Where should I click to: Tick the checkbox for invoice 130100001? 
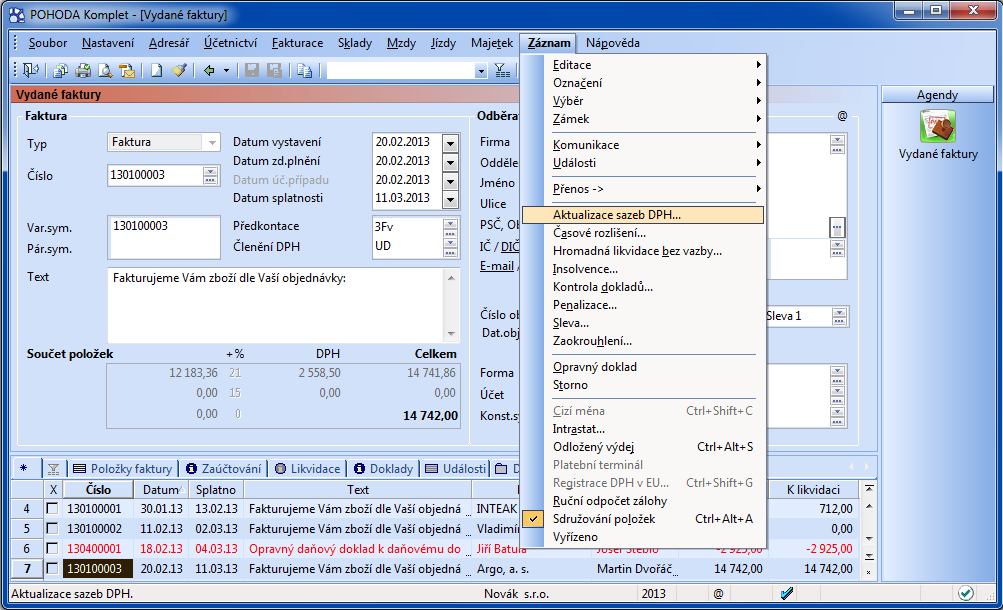click(x=52, y=509)
